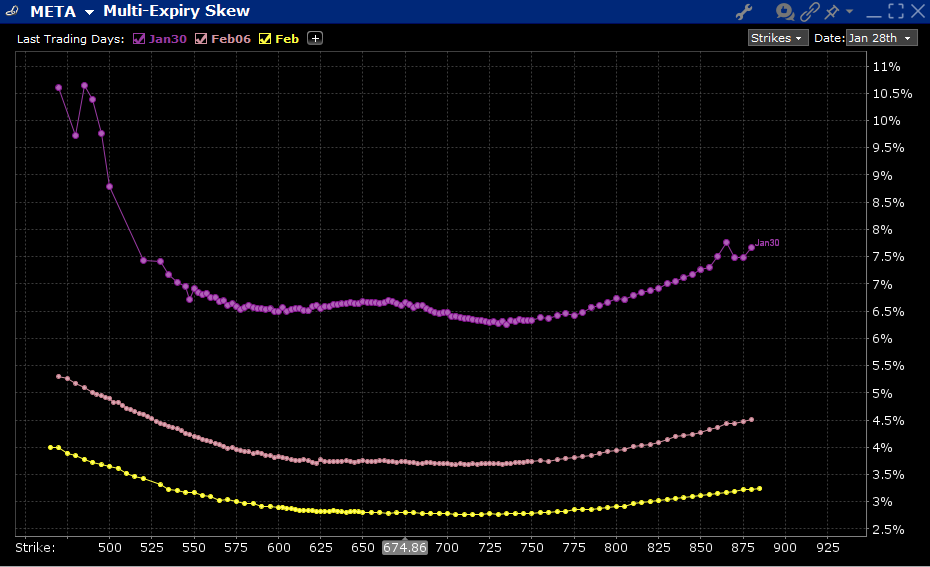Uncheck the yellow Feb expiry checkbox
Screen dimensions: 930x567
pyautogui.click(x=265, y=39)
